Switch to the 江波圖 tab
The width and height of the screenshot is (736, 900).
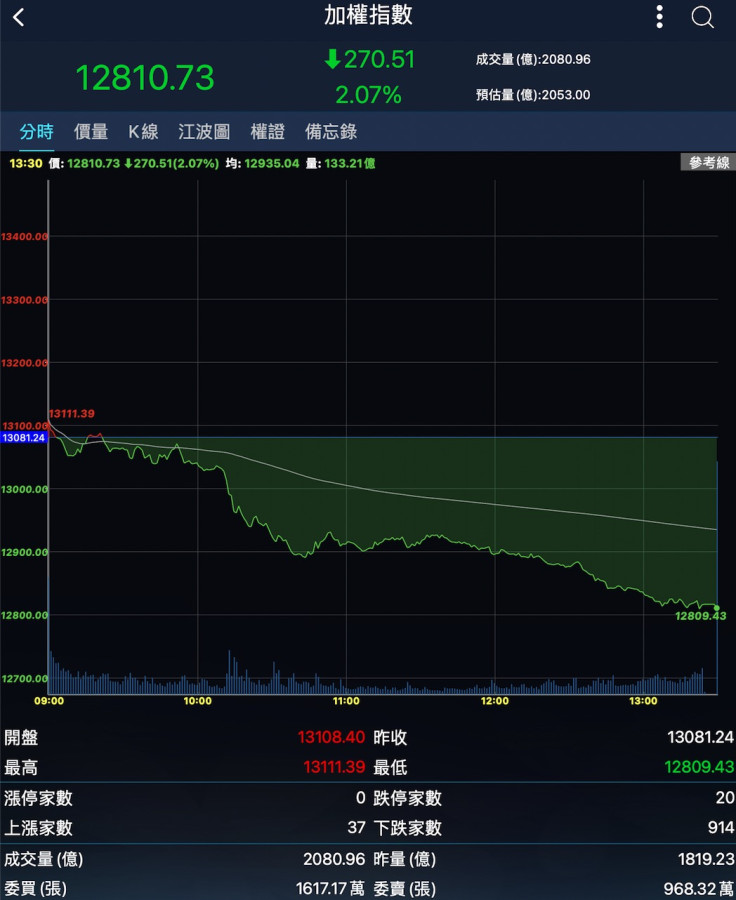tap(204, 131)
